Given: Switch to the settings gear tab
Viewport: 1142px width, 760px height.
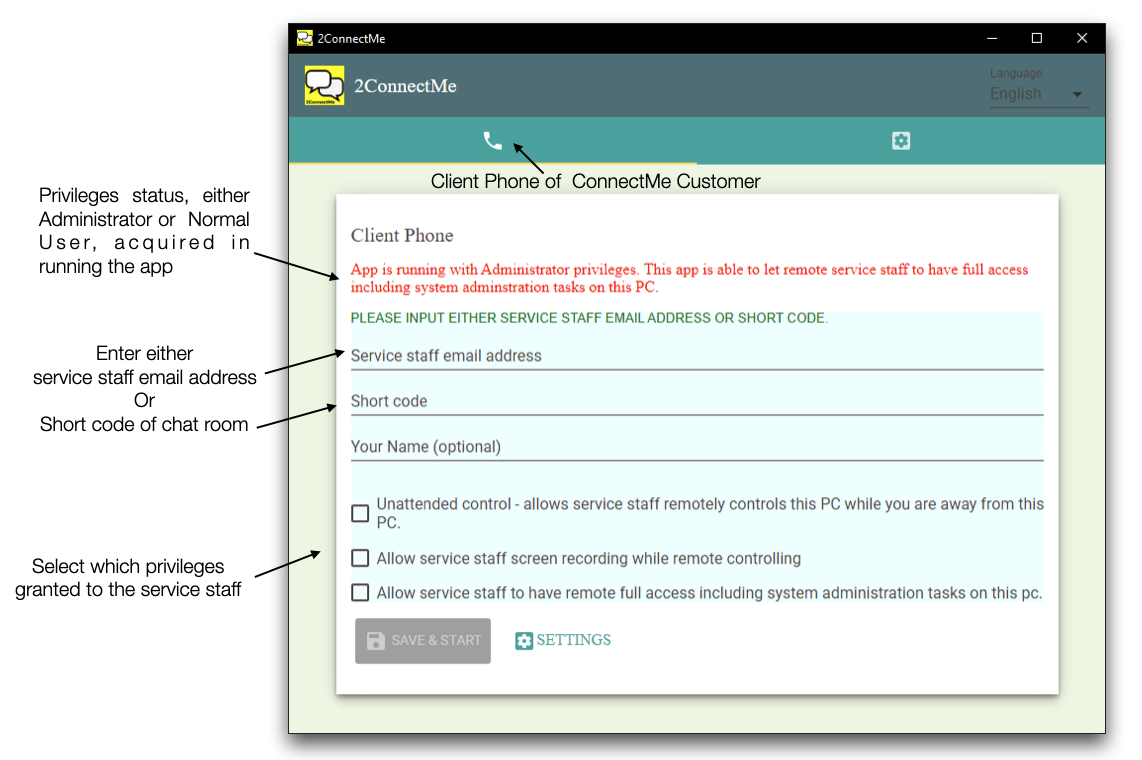Looking at the screenshot, I should (901, 140).
